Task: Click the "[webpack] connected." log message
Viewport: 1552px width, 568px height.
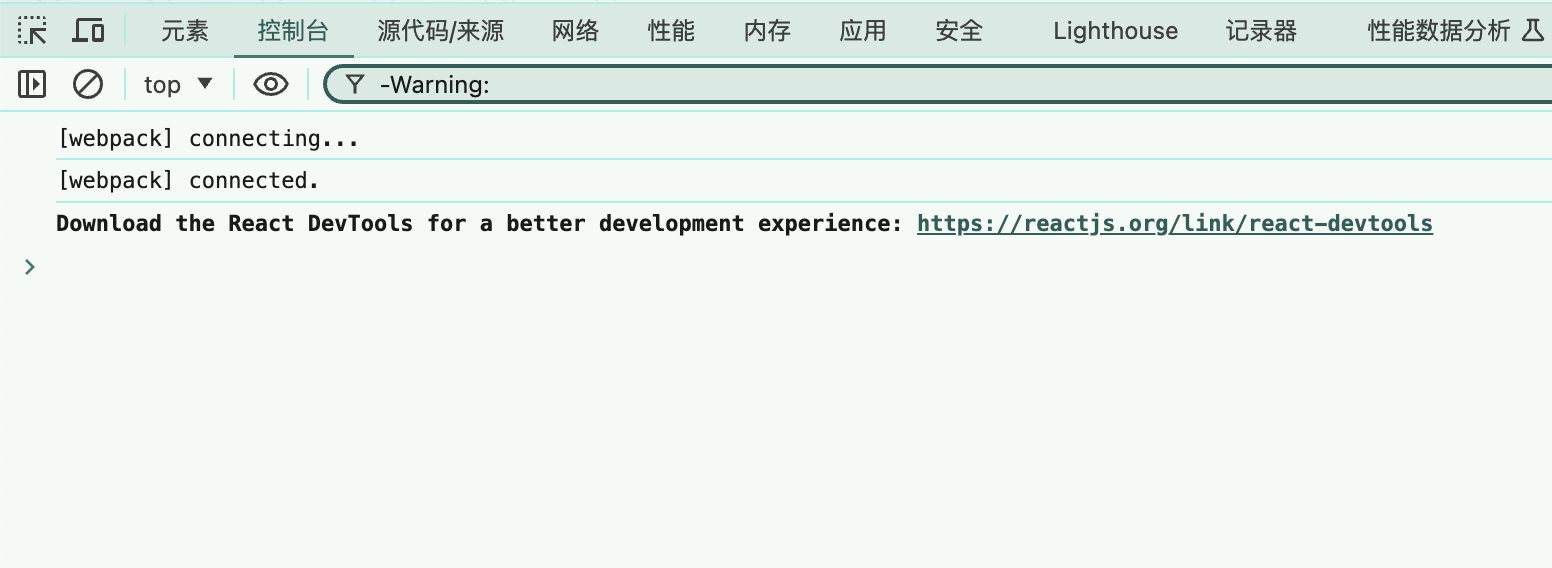Action: (x=188, y=181)
